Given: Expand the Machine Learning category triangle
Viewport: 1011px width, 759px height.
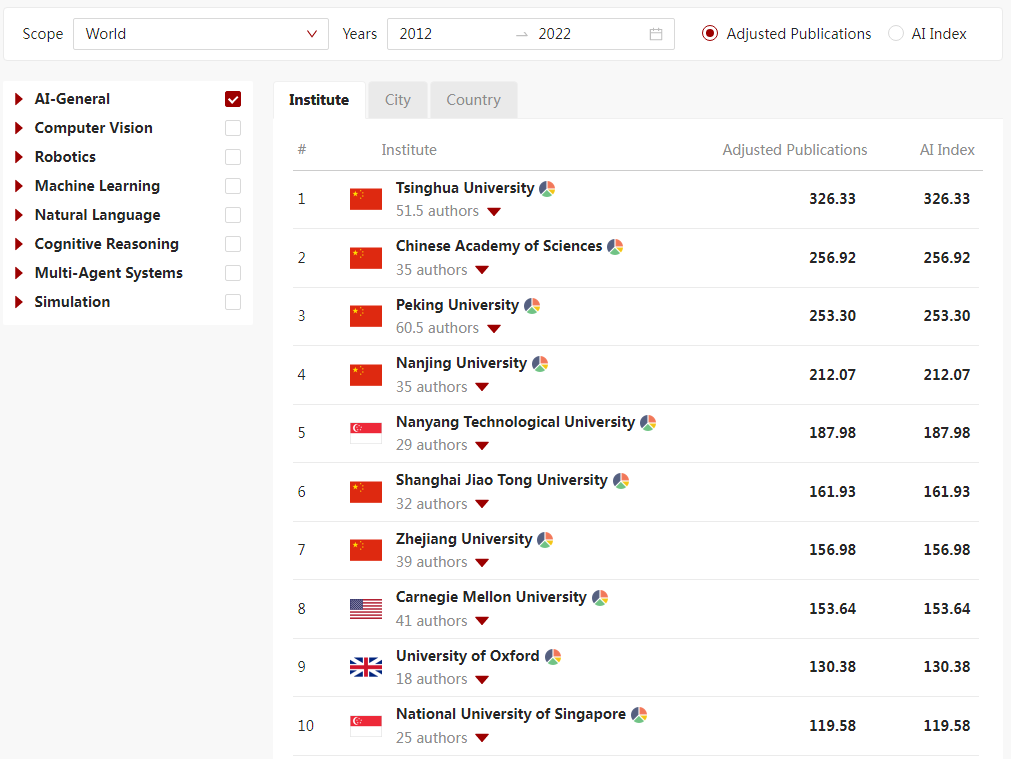Looking at the screenshot, I should tap(19, 186).
